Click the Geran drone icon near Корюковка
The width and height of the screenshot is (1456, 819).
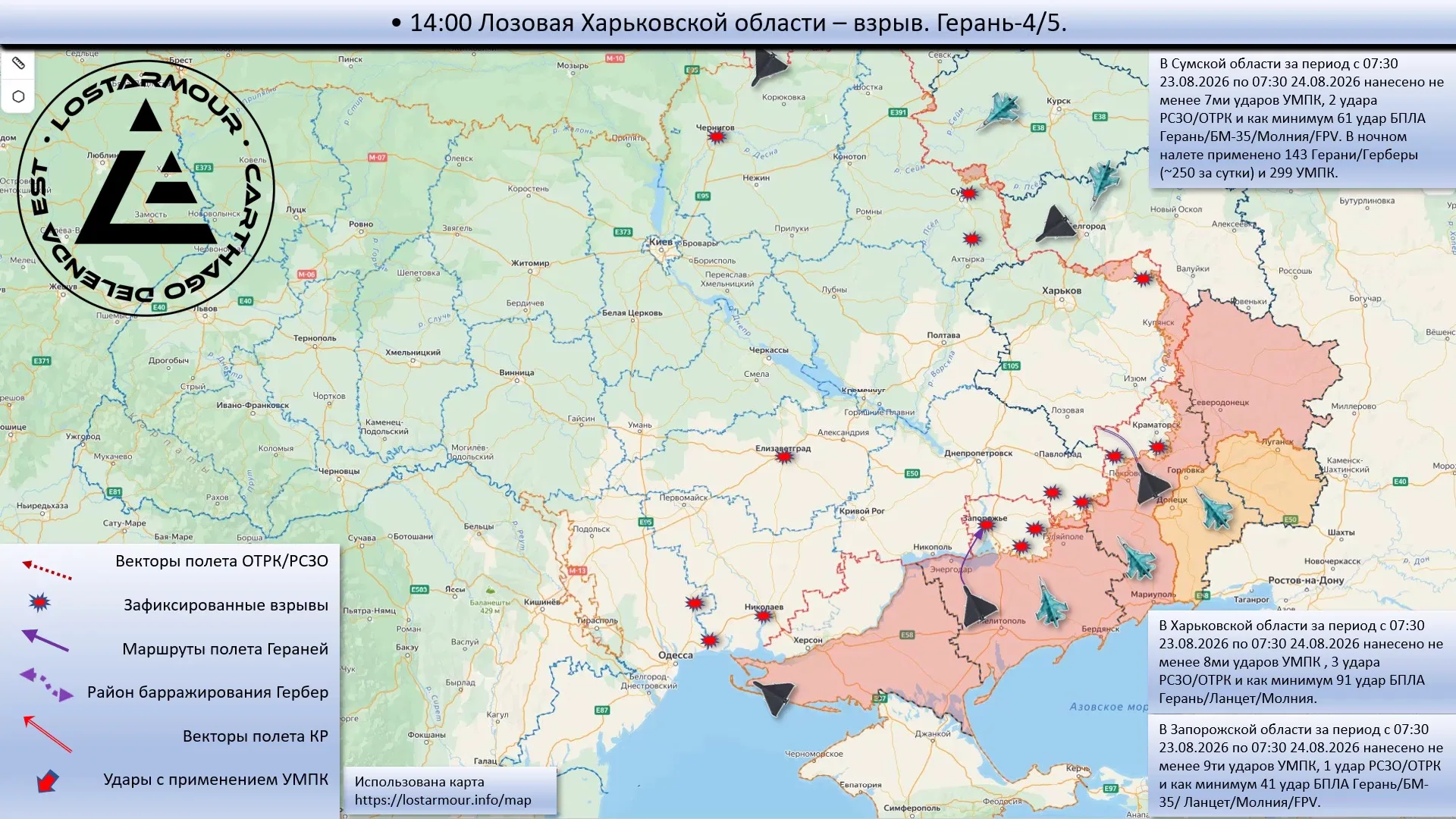(x=768, y=67)
